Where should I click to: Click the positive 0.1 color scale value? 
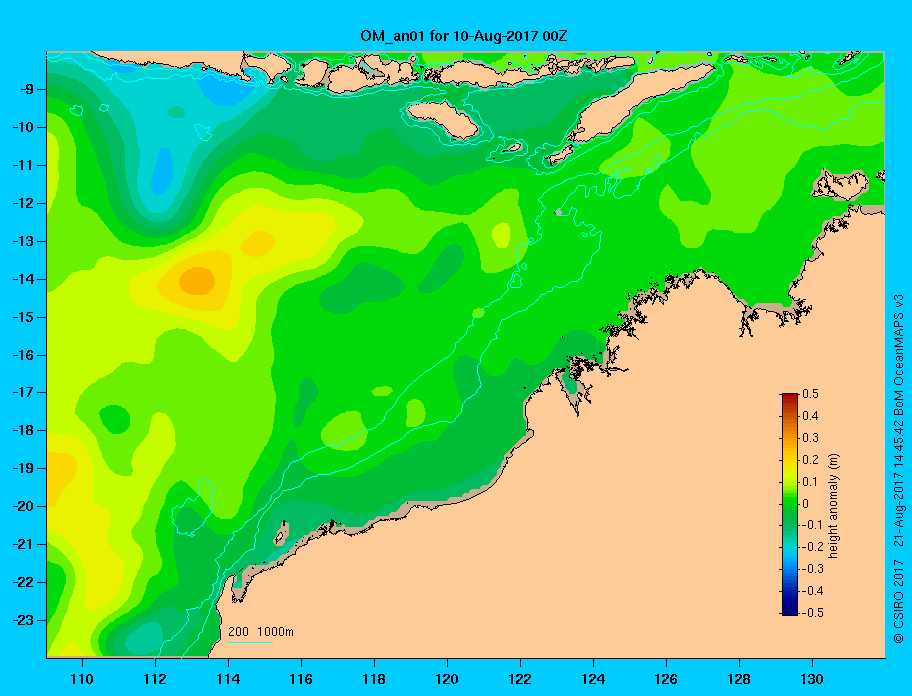click(x=811, y=482)
